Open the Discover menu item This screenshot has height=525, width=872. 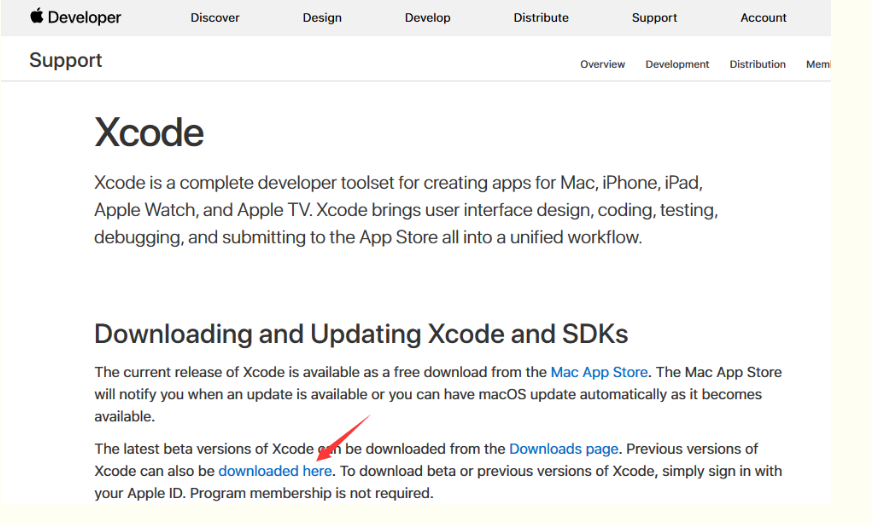tap(214, 18)
